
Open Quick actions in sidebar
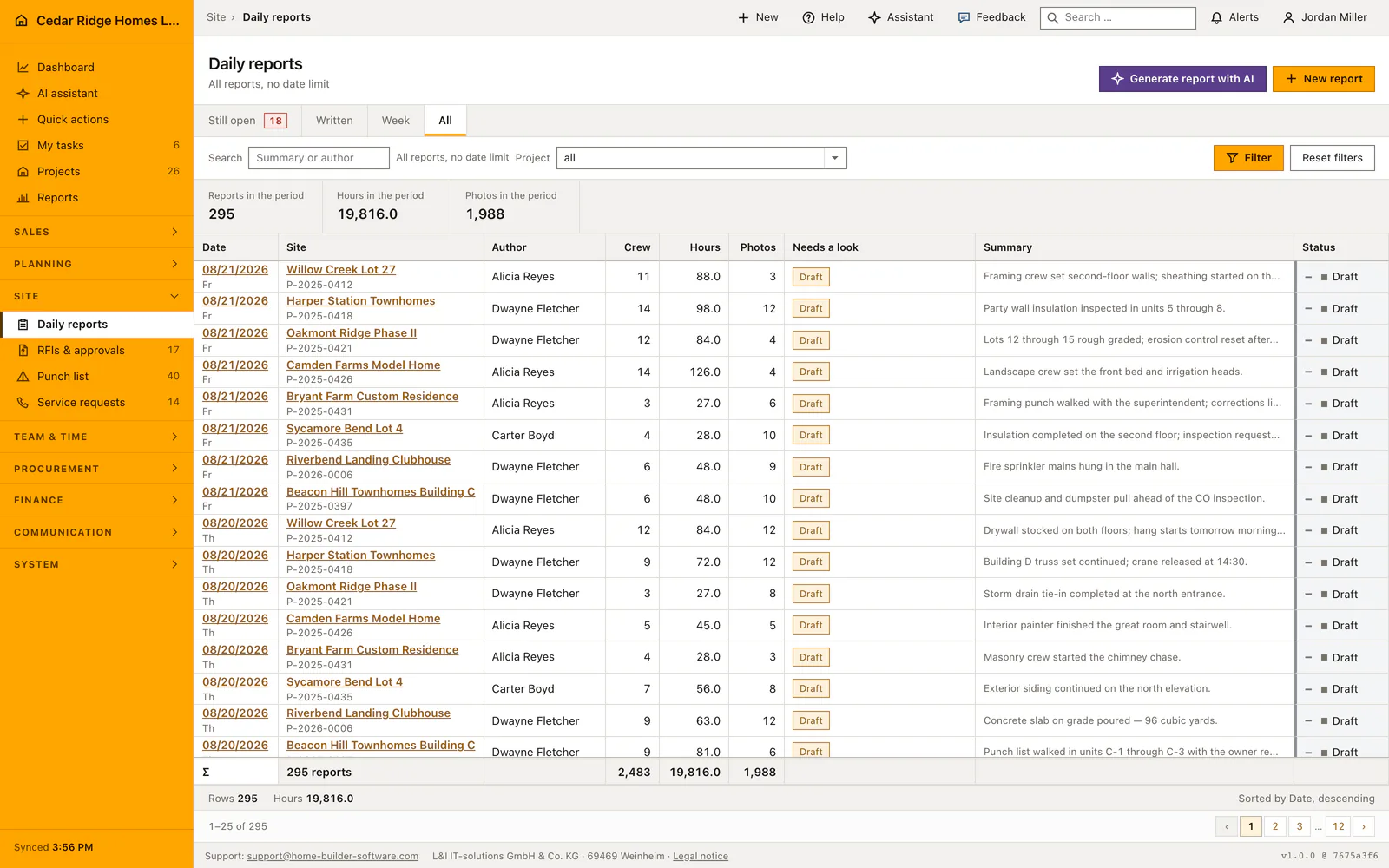96,120
